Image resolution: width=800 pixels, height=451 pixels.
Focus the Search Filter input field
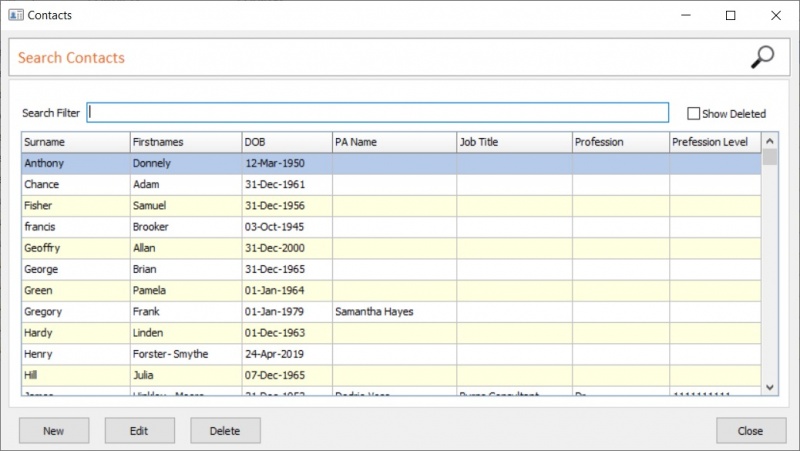coord(378,112)
